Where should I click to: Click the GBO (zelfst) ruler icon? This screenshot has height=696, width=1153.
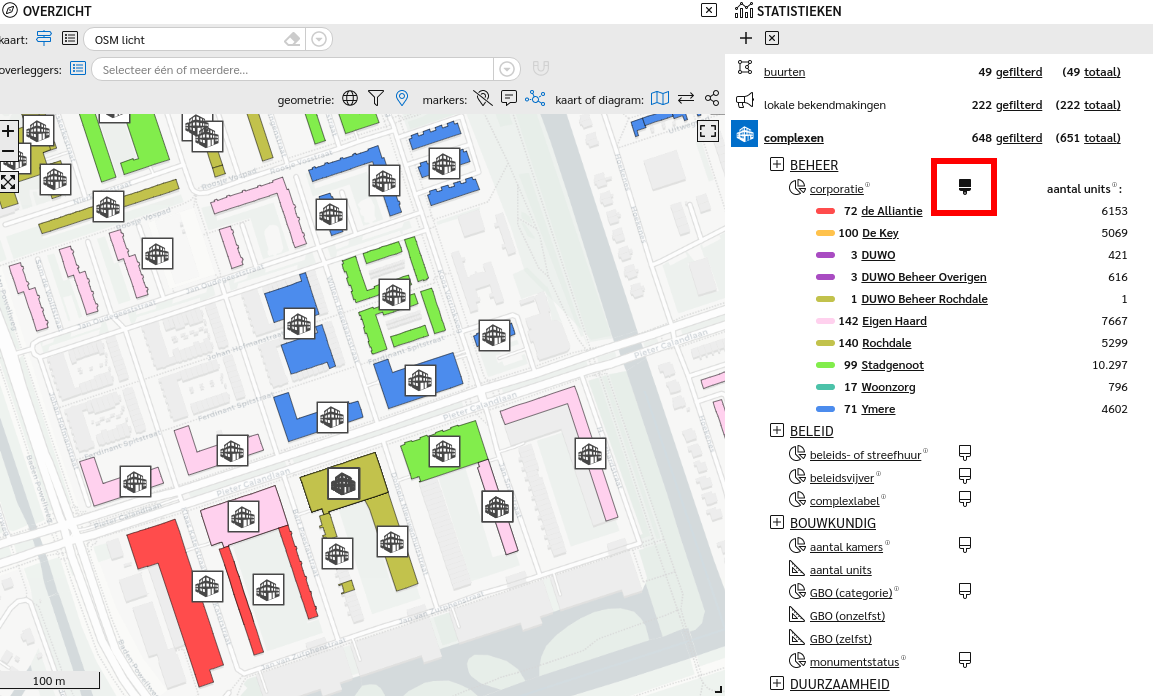click(x=797, y=637)
